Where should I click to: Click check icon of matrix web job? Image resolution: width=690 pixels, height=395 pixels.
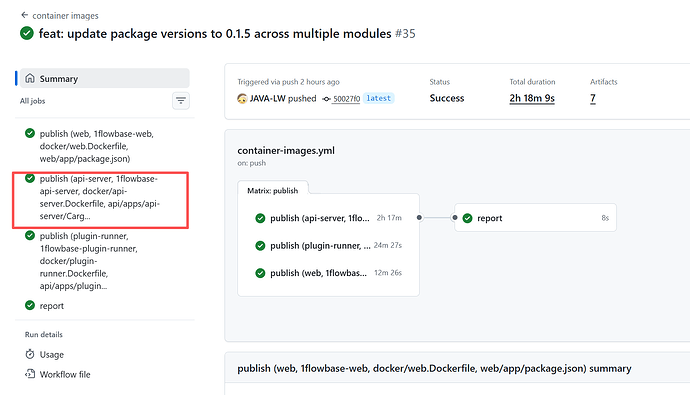pos(261,273)
